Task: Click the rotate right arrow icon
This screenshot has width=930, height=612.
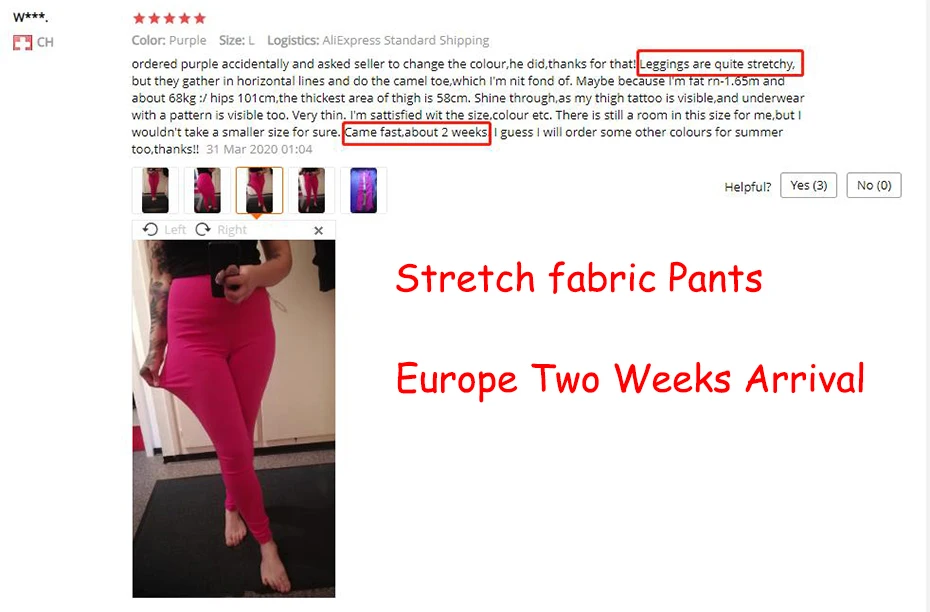Action: point(203,230)
